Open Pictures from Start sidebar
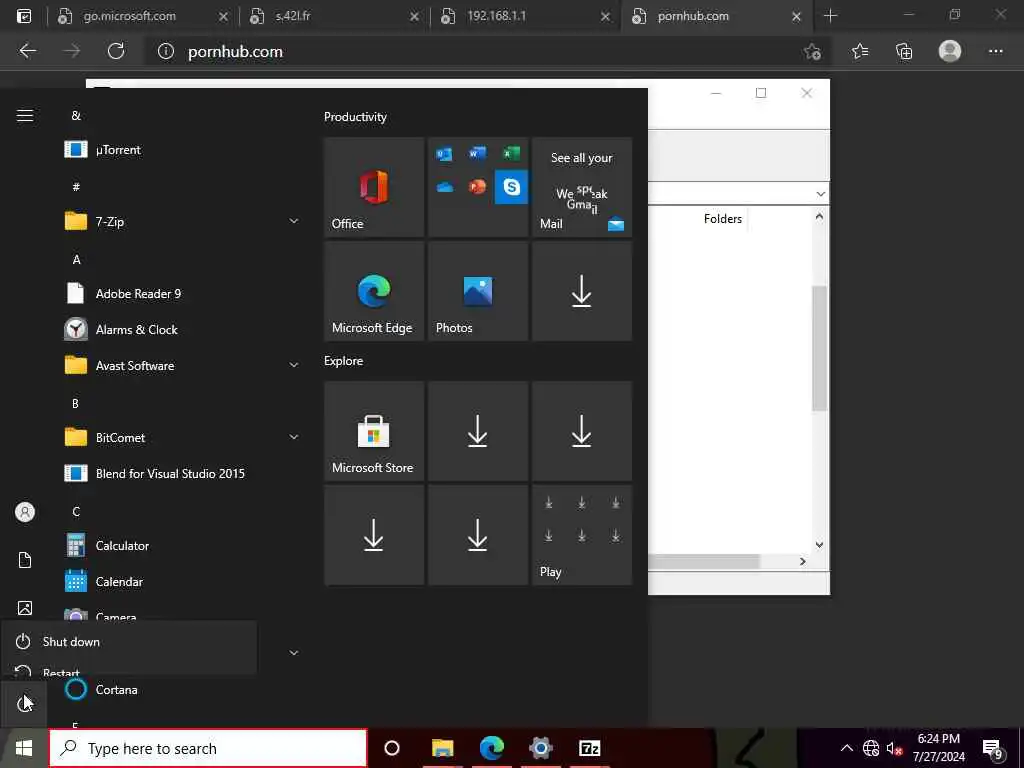The width and height of the screenshot is (1024, 768). 25,608
